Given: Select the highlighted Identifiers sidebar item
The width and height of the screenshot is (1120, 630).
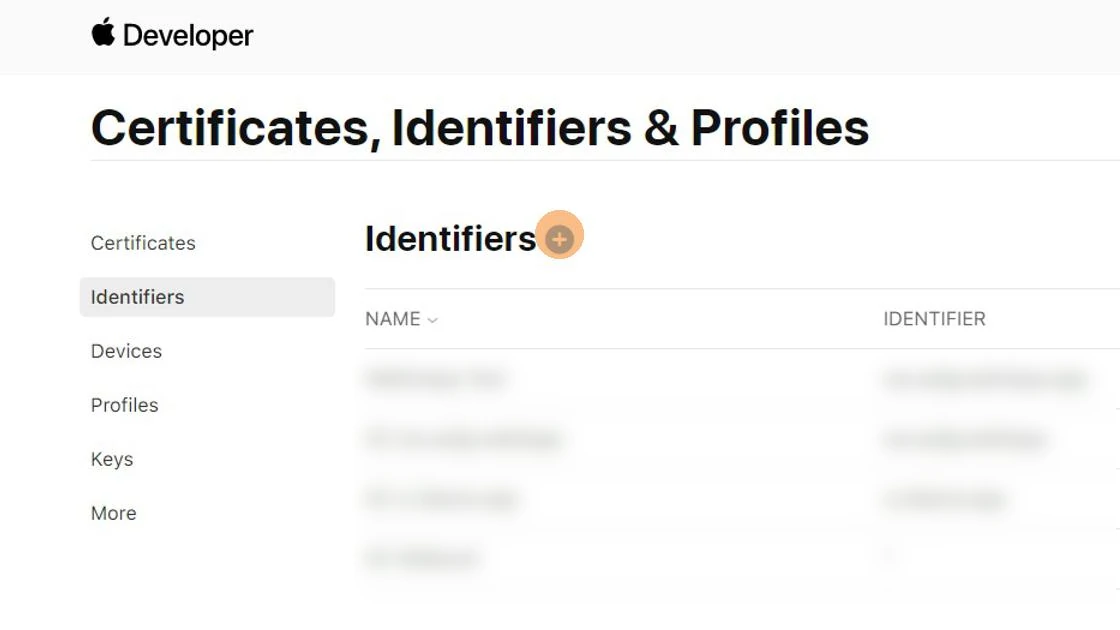Looking at the screenshot, I should 137,297.
